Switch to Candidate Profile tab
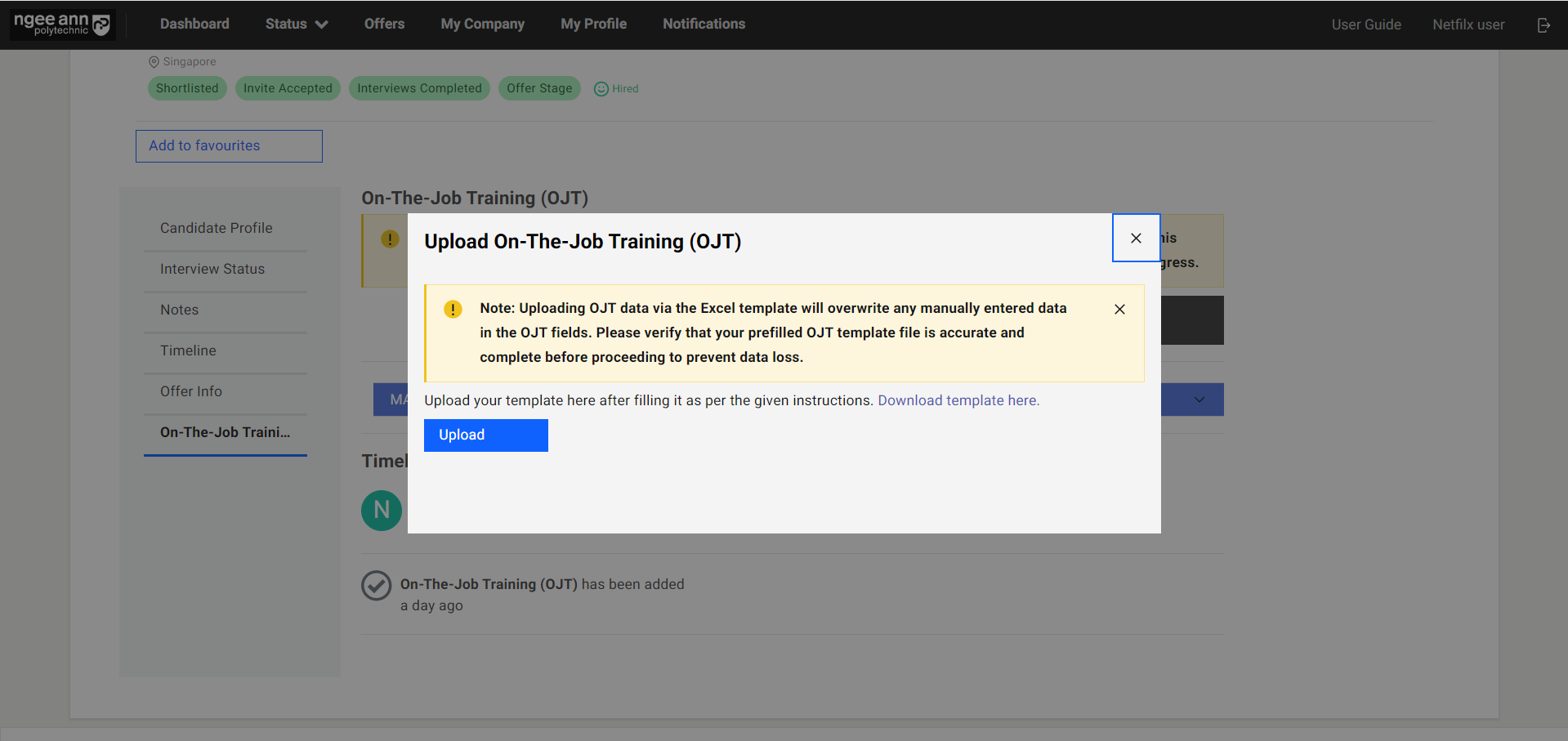This screenshot has height=741, width=1568. 217,228
